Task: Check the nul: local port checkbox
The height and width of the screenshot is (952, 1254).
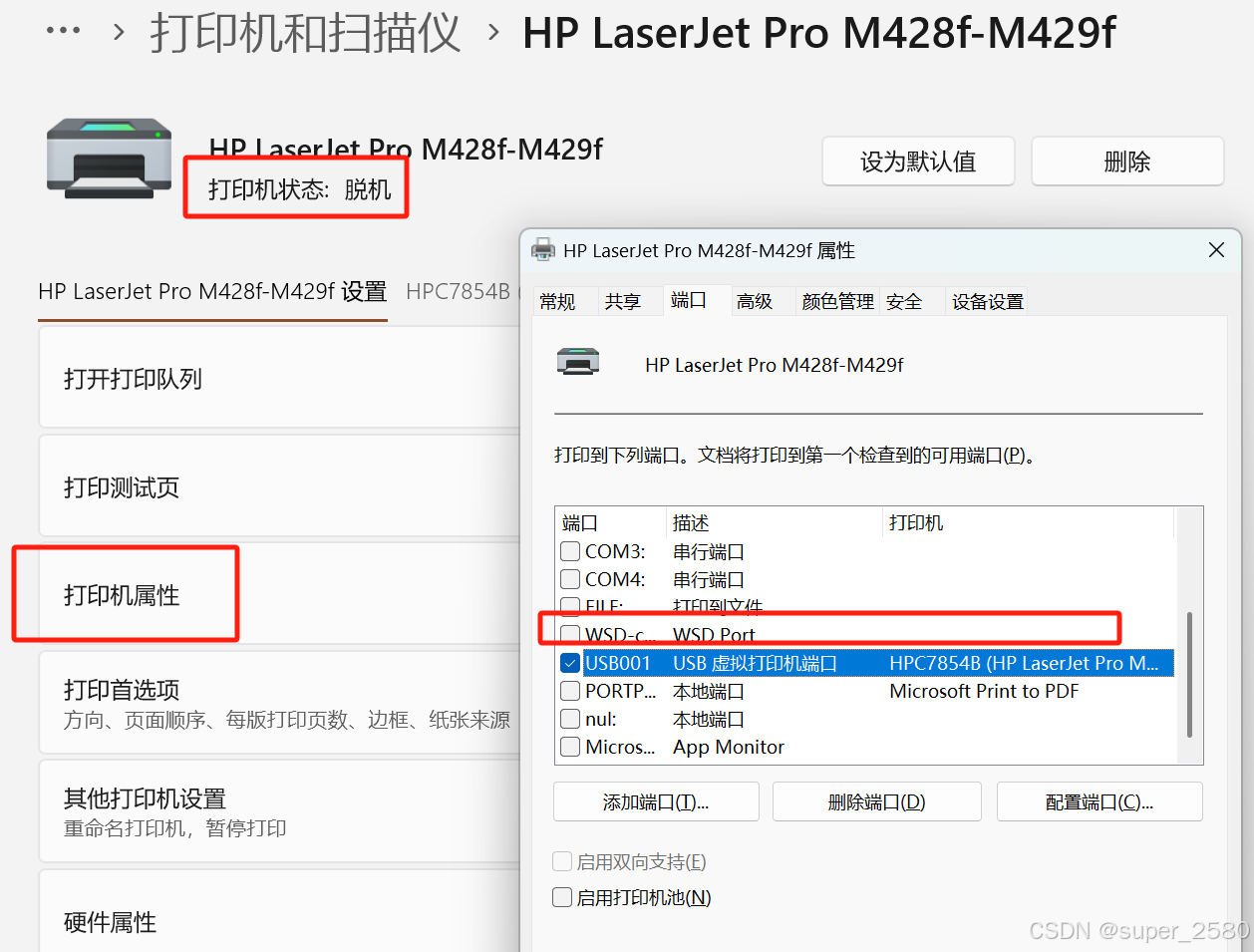Action: [570, 719]
